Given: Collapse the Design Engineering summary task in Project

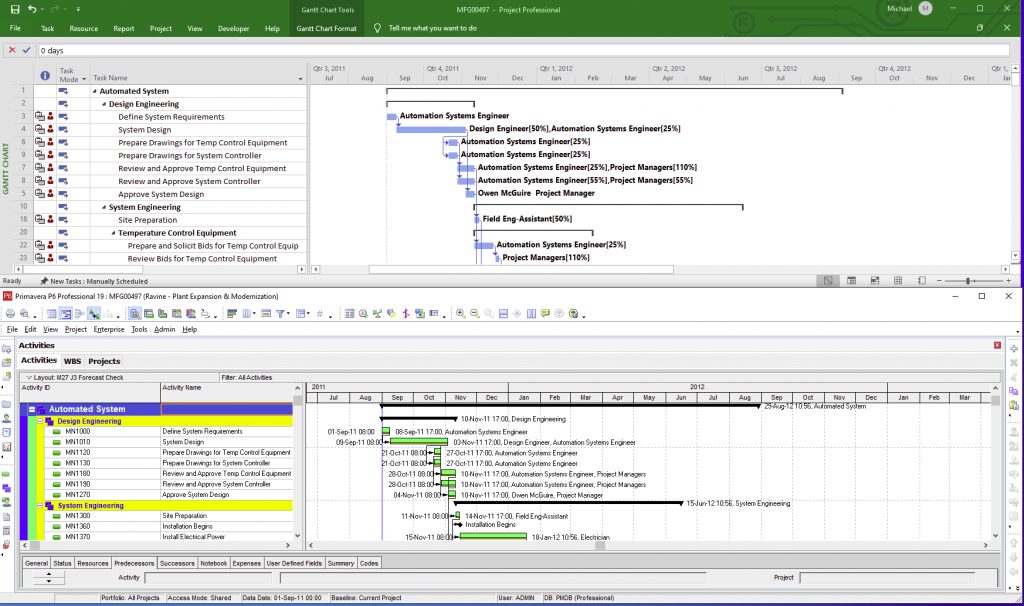Looking at the screenshot, I should (x=104, y=104).
